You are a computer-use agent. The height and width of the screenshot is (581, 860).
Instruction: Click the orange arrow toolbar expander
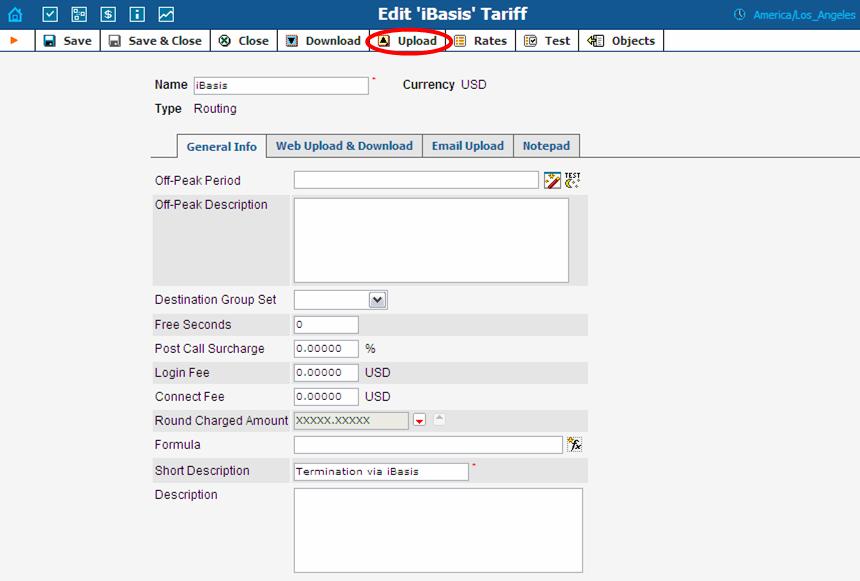pos(14,40)
